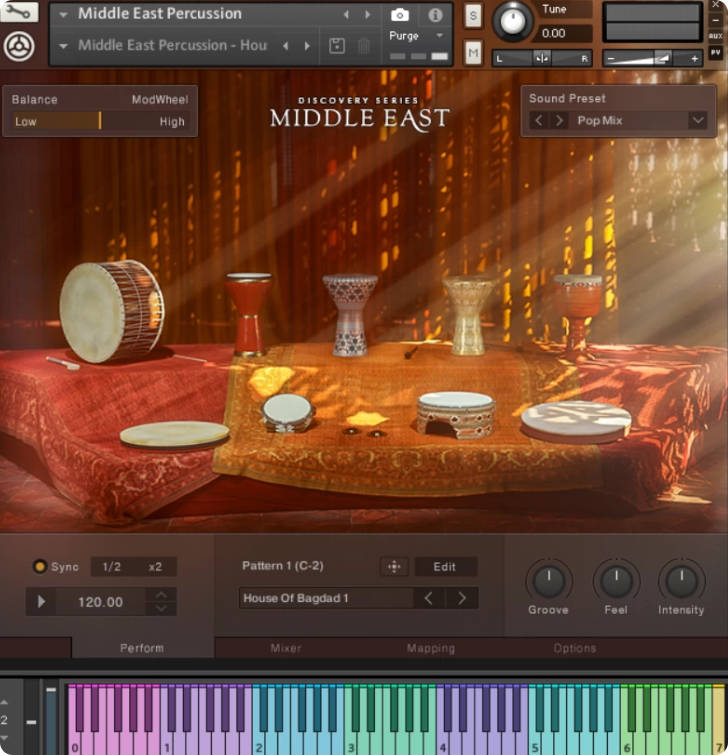728x755 pixels.
Task: Go to next instrument using top right arrow
Action: (x=367, y=14)
